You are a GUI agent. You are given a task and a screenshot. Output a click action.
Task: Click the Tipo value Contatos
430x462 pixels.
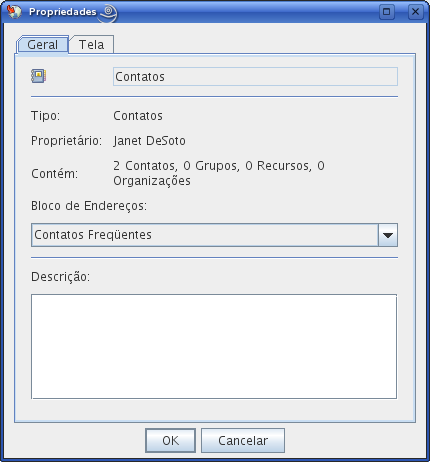(138, 116)
